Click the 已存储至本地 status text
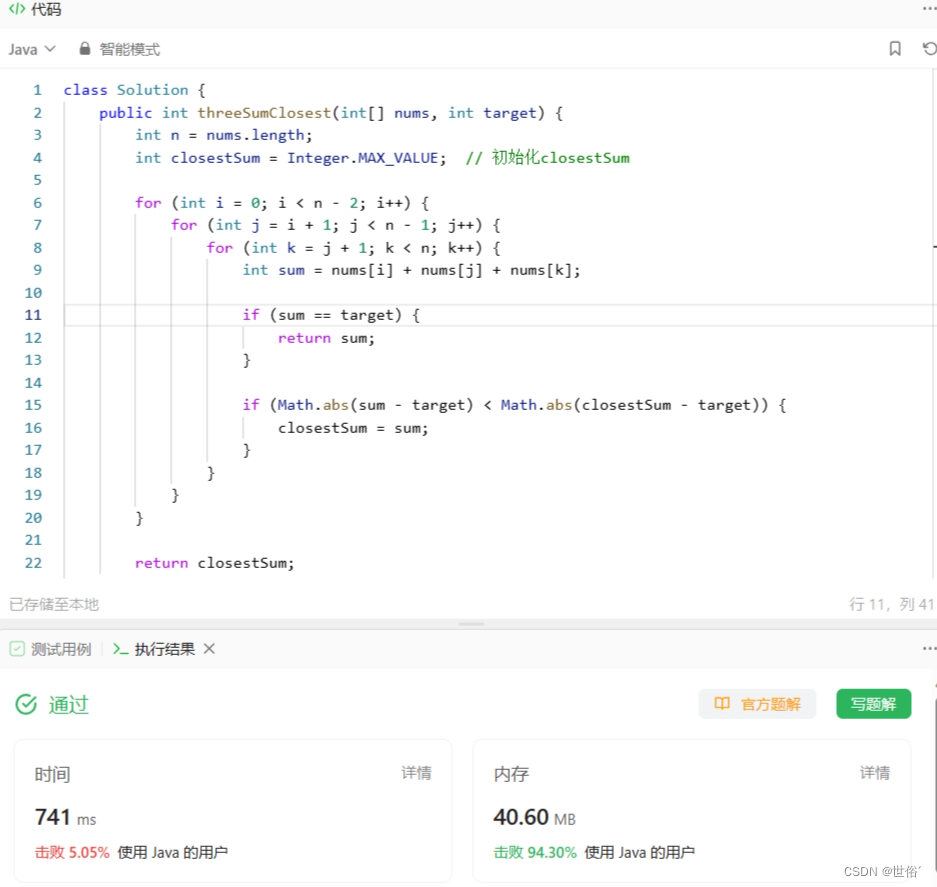This screenshot has width=937, height=887. coord(54,604)
